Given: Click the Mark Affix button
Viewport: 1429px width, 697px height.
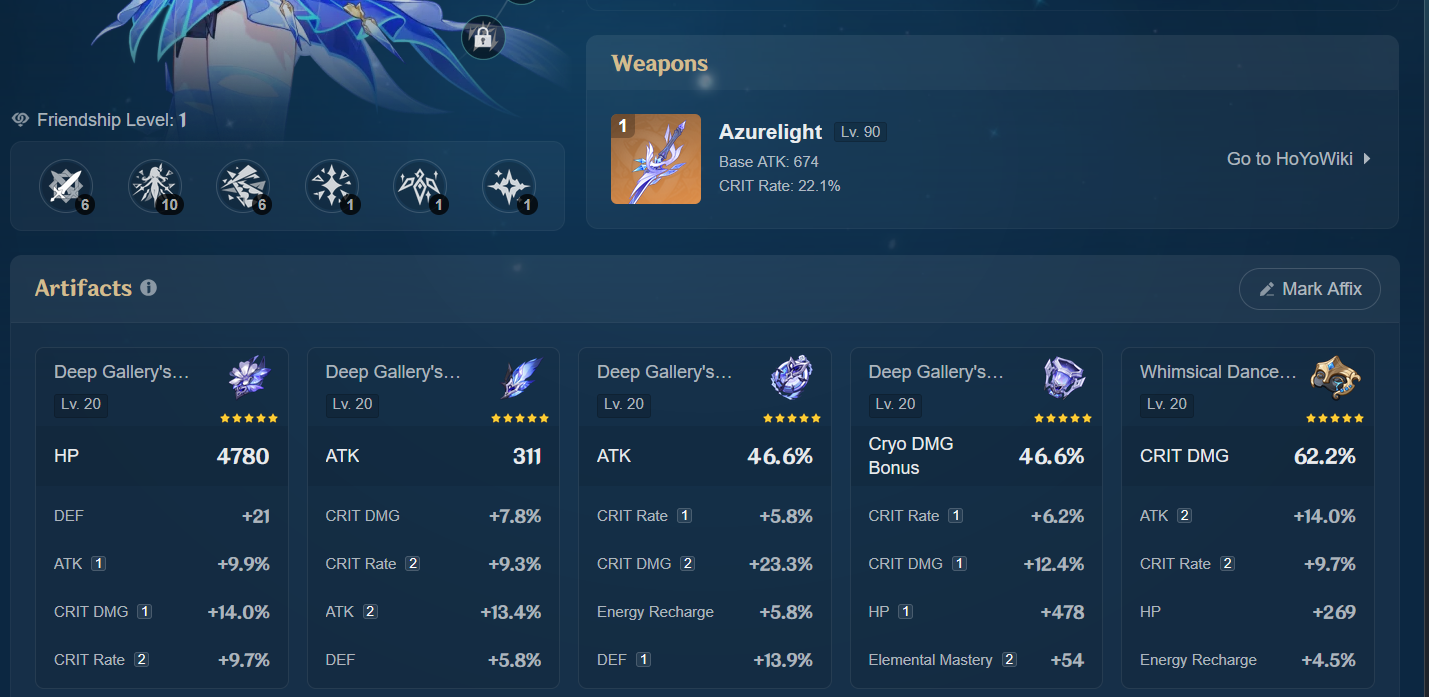Looking at the screenshot, I should pyautogui.click(x=1310, y=289).
